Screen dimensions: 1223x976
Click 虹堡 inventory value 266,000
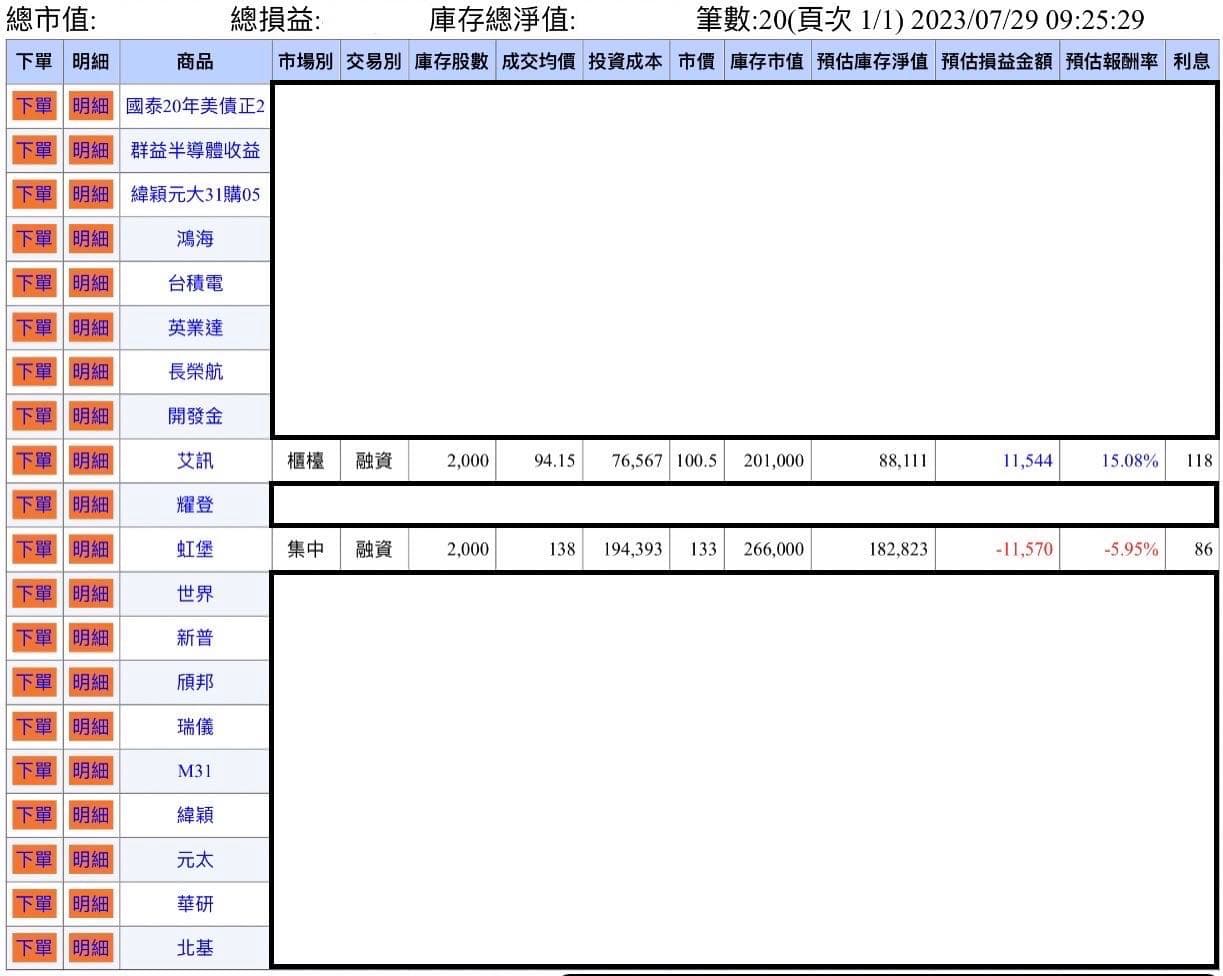click(774, 549)
